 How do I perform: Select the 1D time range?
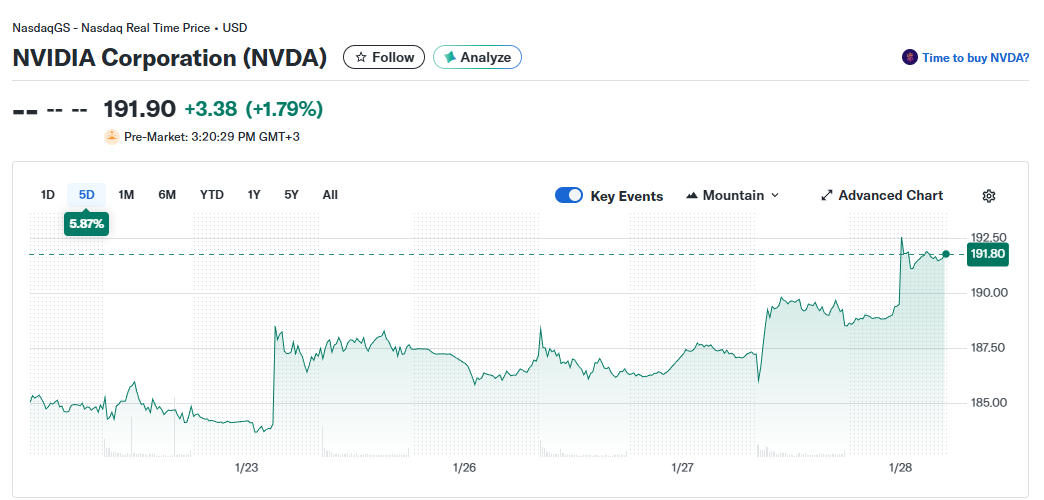coord(47,195)
